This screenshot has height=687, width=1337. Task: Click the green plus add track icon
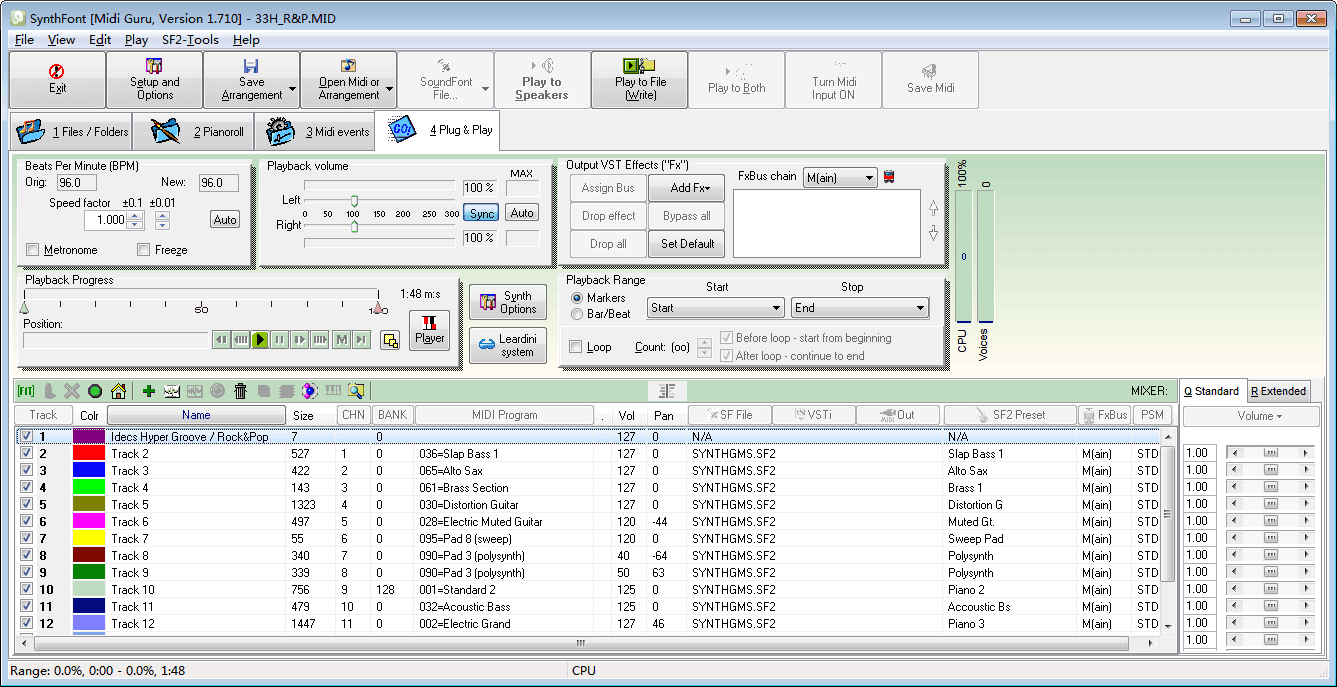(x=149, y=391)
